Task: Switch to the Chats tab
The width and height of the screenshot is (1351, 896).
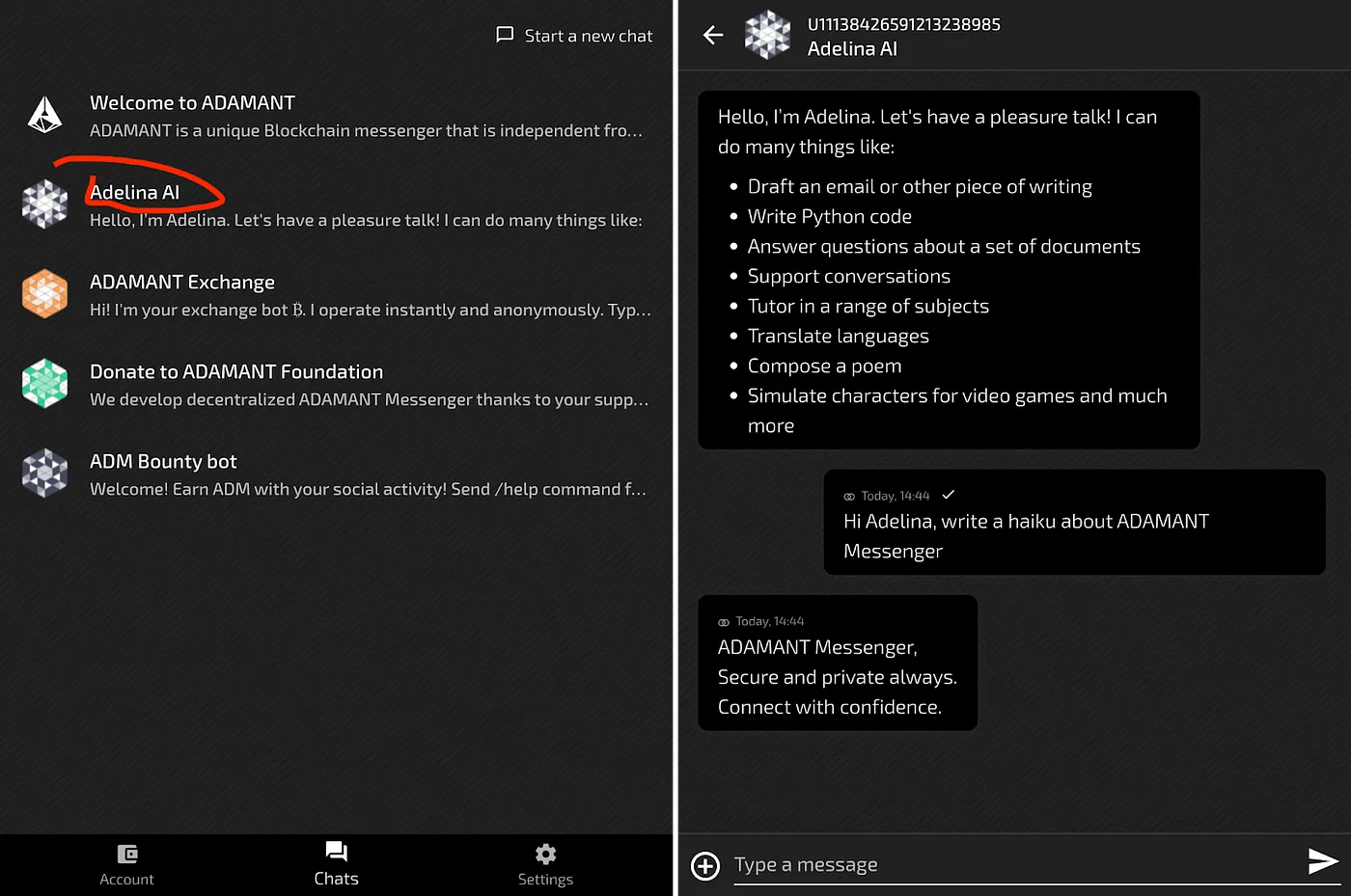Action: click(336, 865)
